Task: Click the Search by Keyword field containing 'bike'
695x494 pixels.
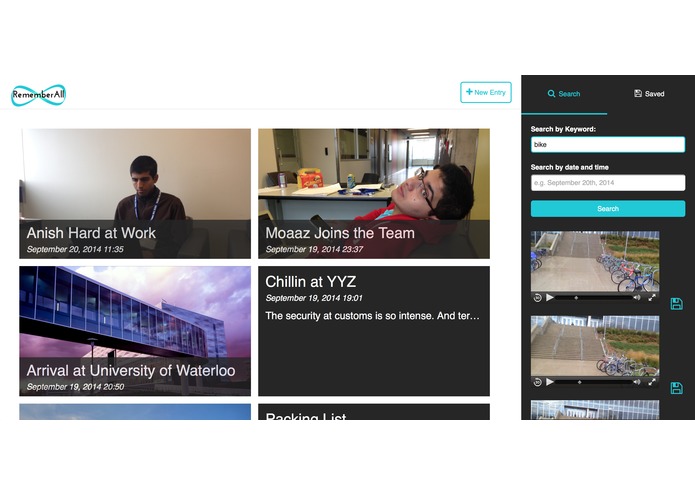Action: (x=608, y=144)
